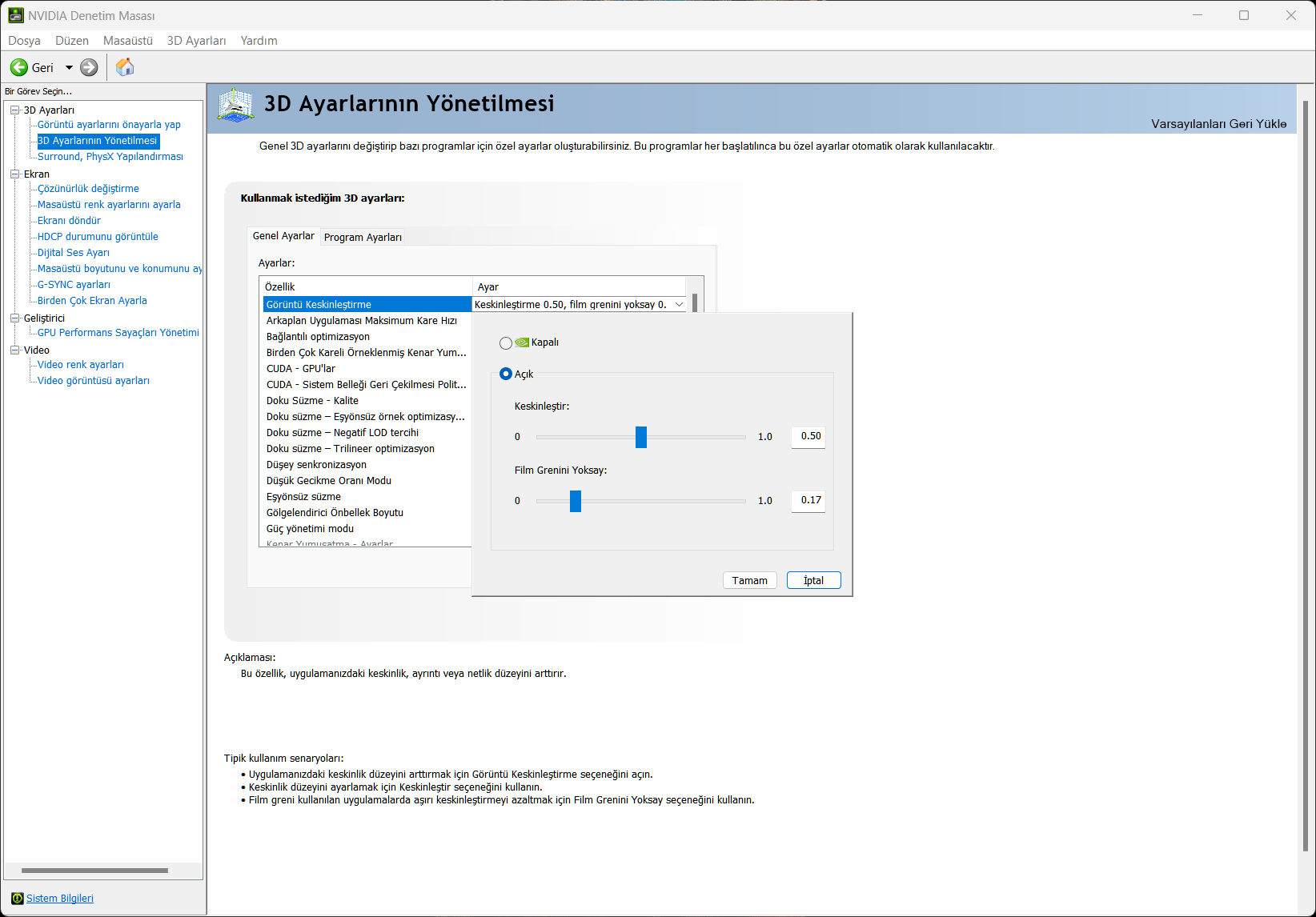This screenshot has height=917, width=1316.
Task: Open HDCP durumunu görüntüle
Action: point(98,237)
